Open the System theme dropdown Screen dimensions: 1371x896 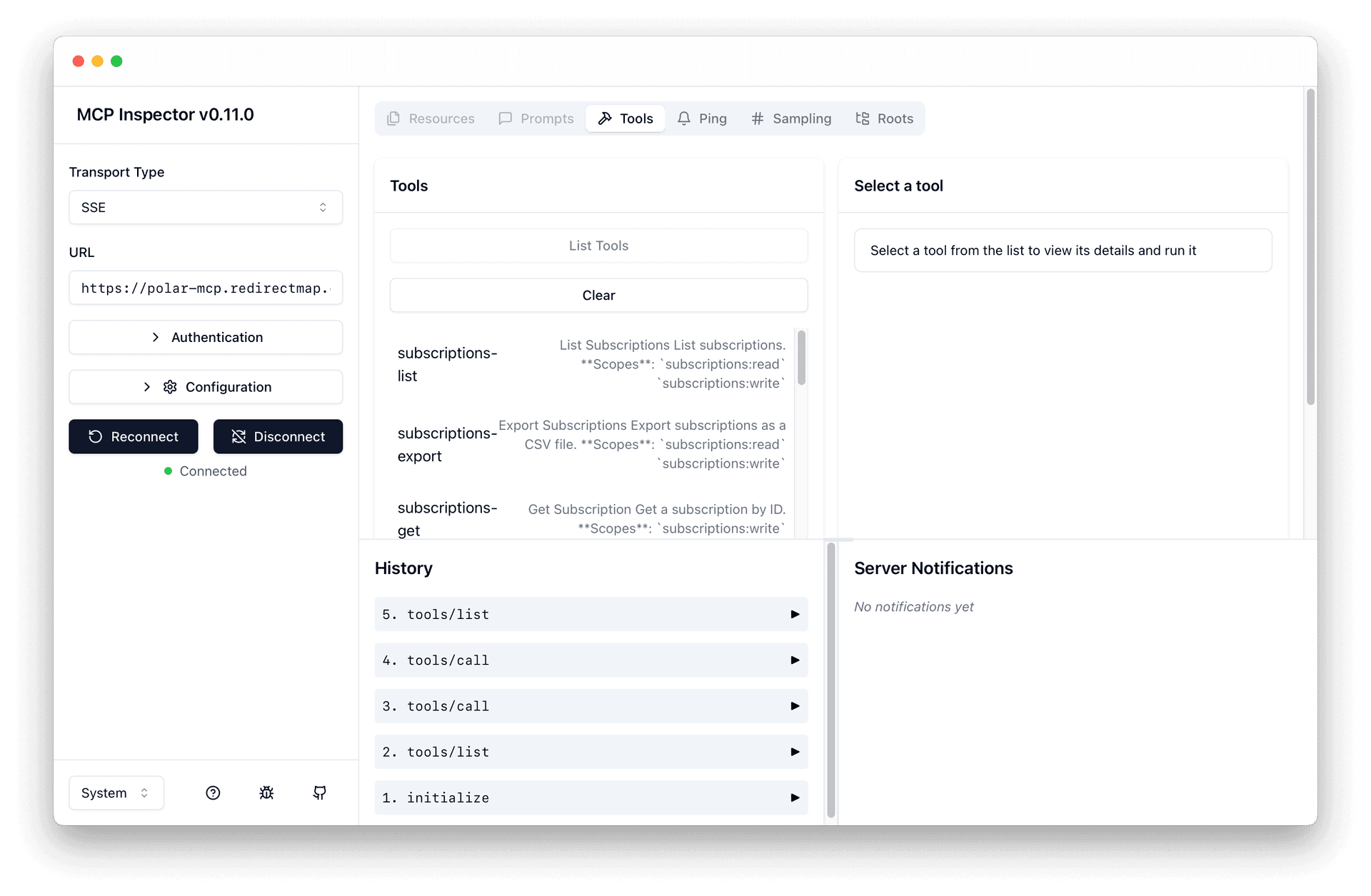(x=116, y=792)
